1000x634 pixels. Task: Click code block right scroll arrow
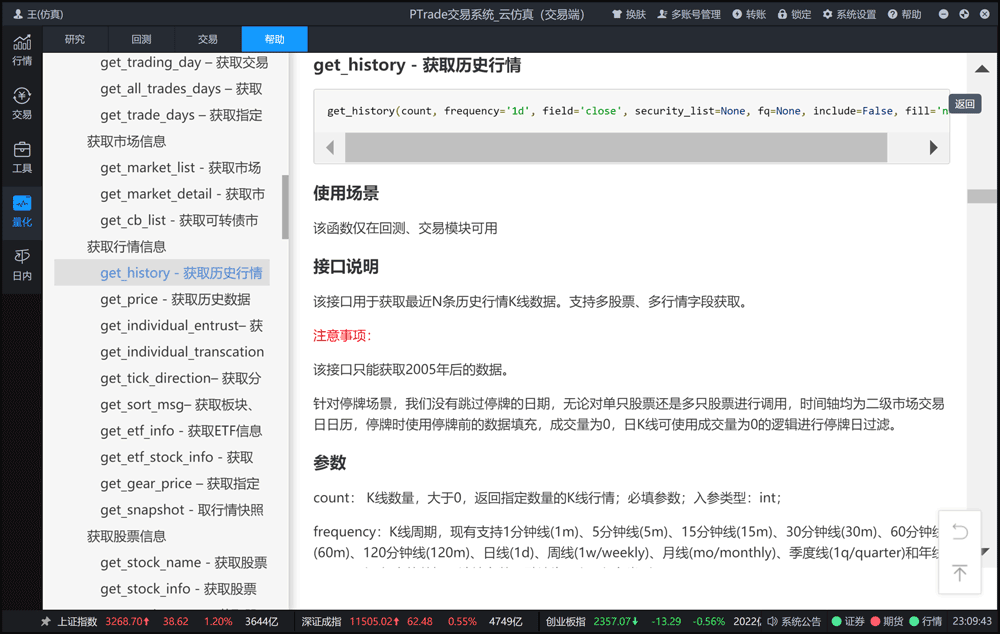tap(933, 148)
